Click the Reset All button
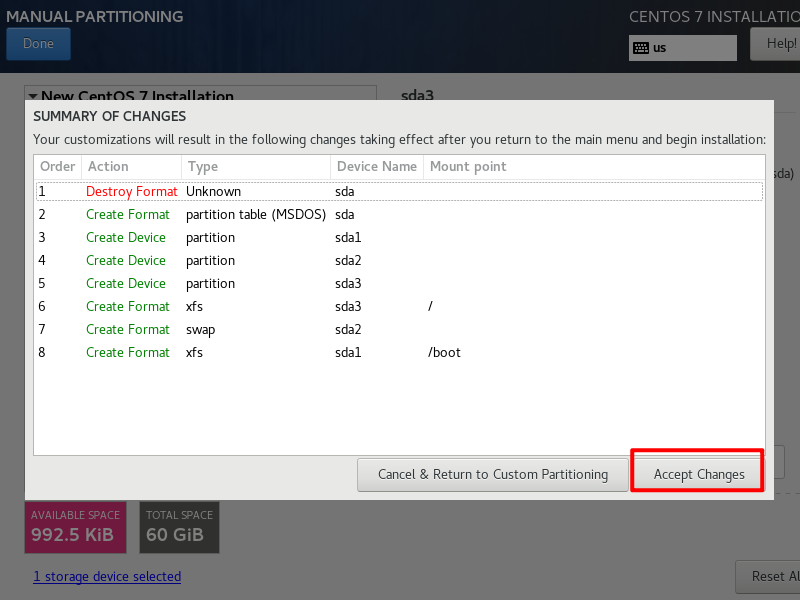This screenshot has width=800, height=600. click(768, 577)
